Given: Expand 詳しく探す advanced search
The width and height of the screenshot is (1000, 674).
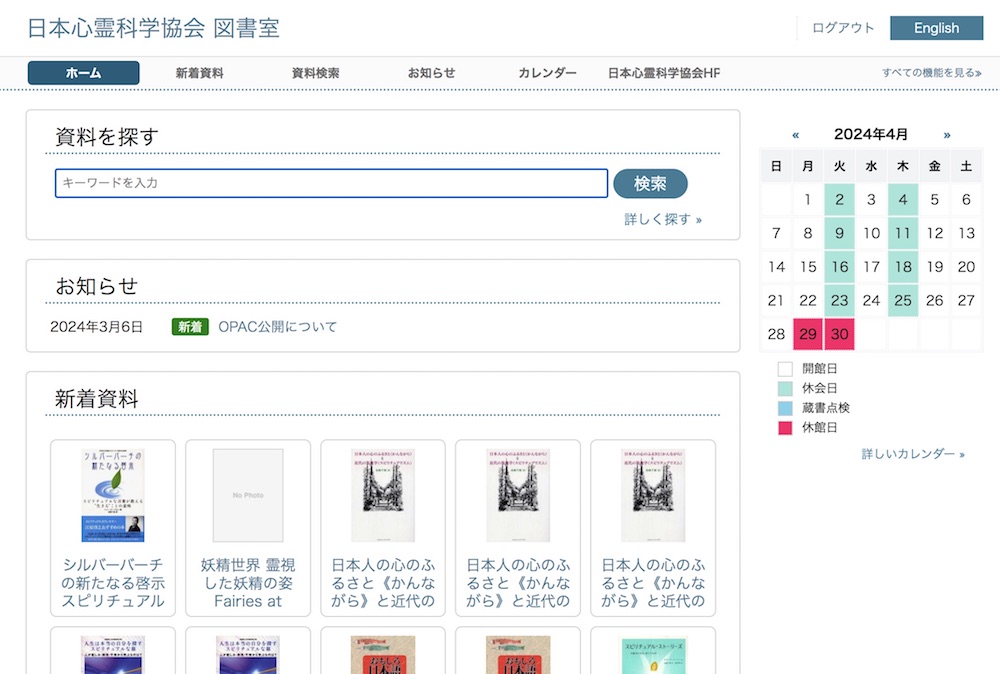Looking at the screenshot, I should point(662,219).
